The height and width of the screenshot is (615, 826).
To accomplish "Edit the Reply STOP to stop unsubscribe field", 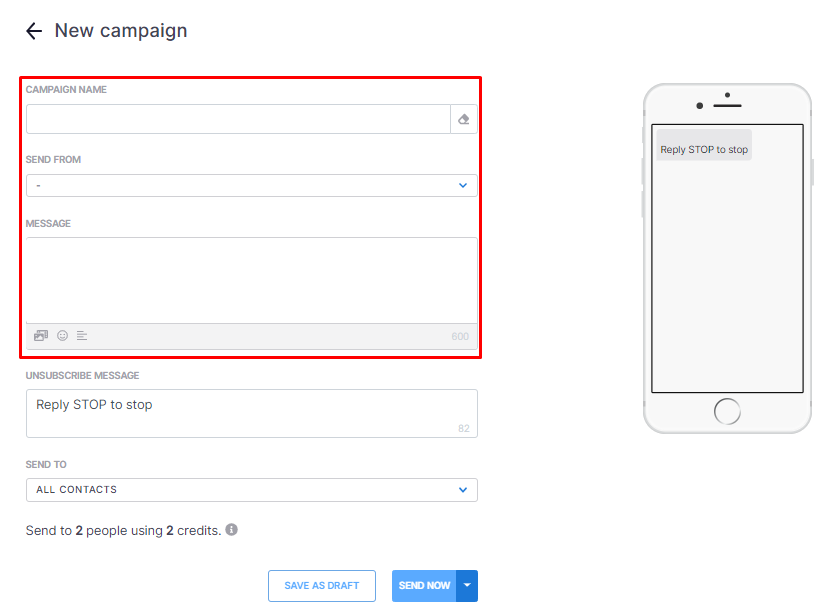I will [x=252, y=413].
